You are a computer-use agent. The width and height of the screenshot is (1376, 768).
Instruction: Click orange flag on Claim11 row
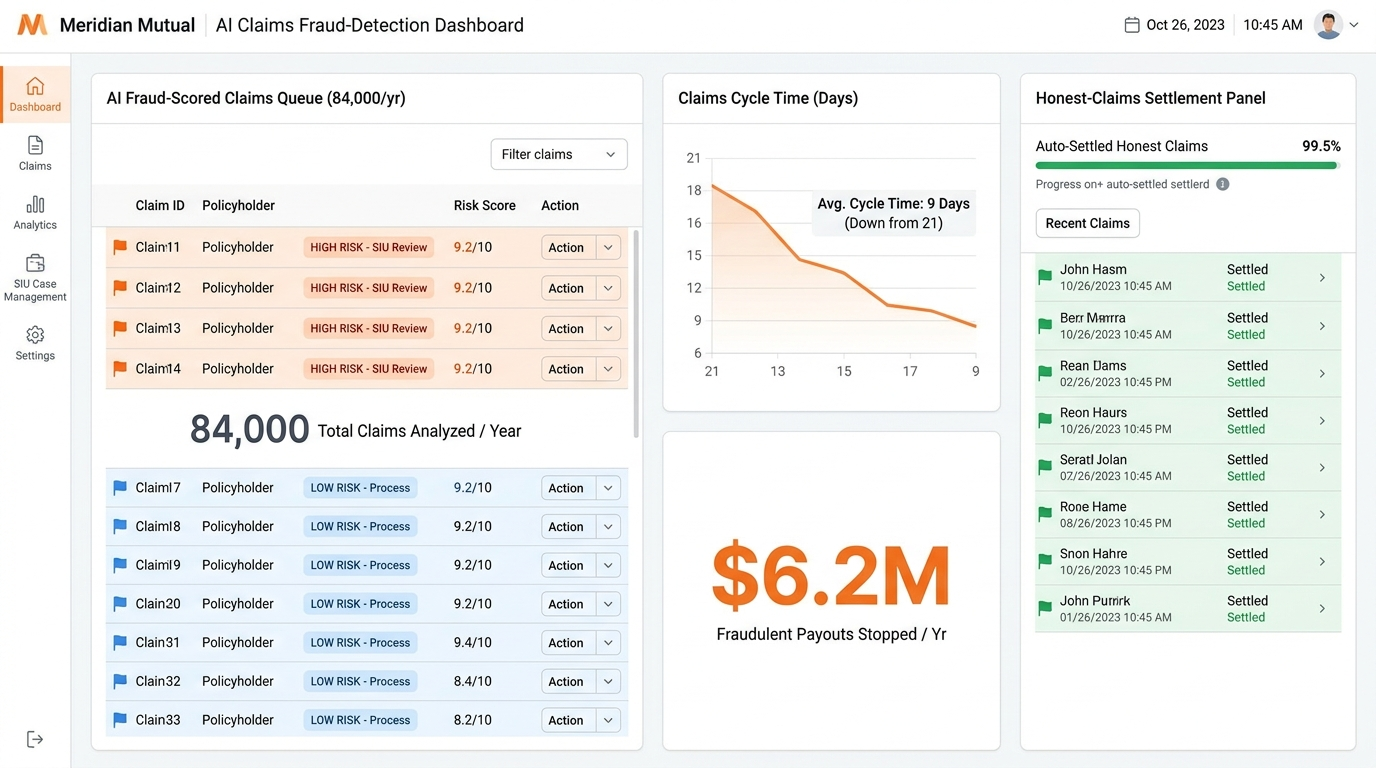[x=120, y=247]
